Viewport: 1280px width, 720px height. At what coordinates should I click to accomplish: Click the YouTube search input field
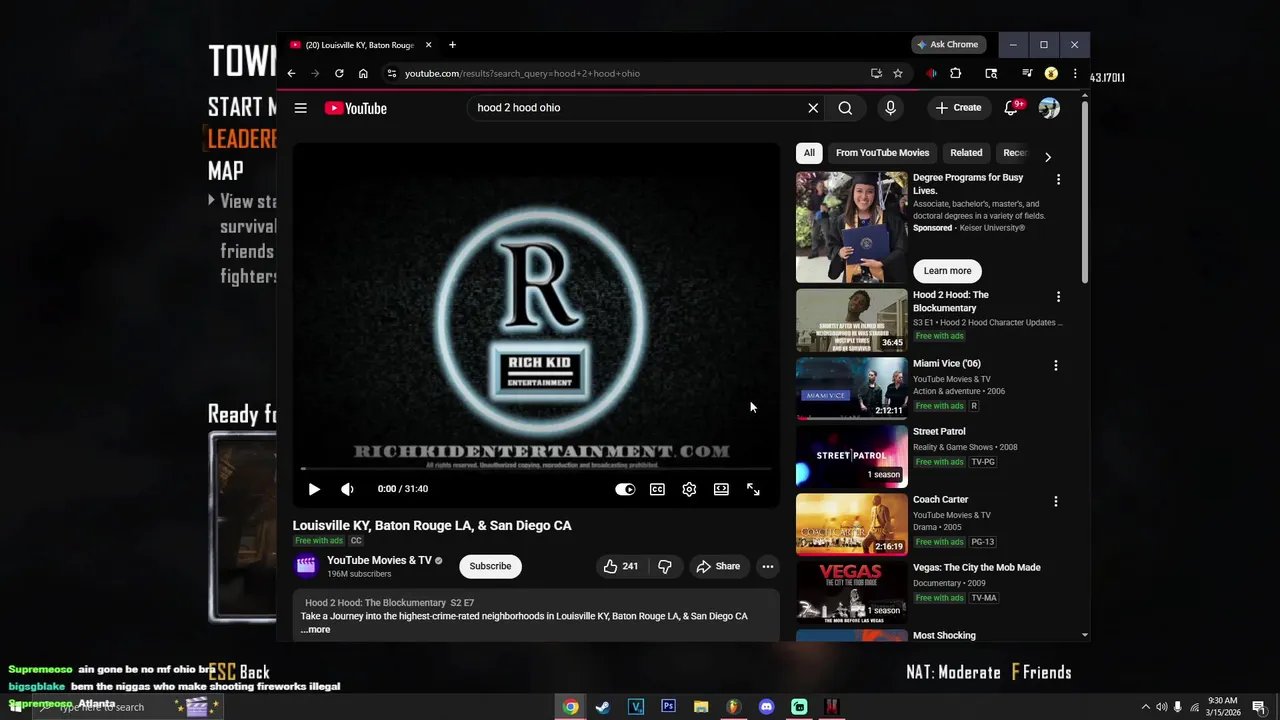coord(638,108)
